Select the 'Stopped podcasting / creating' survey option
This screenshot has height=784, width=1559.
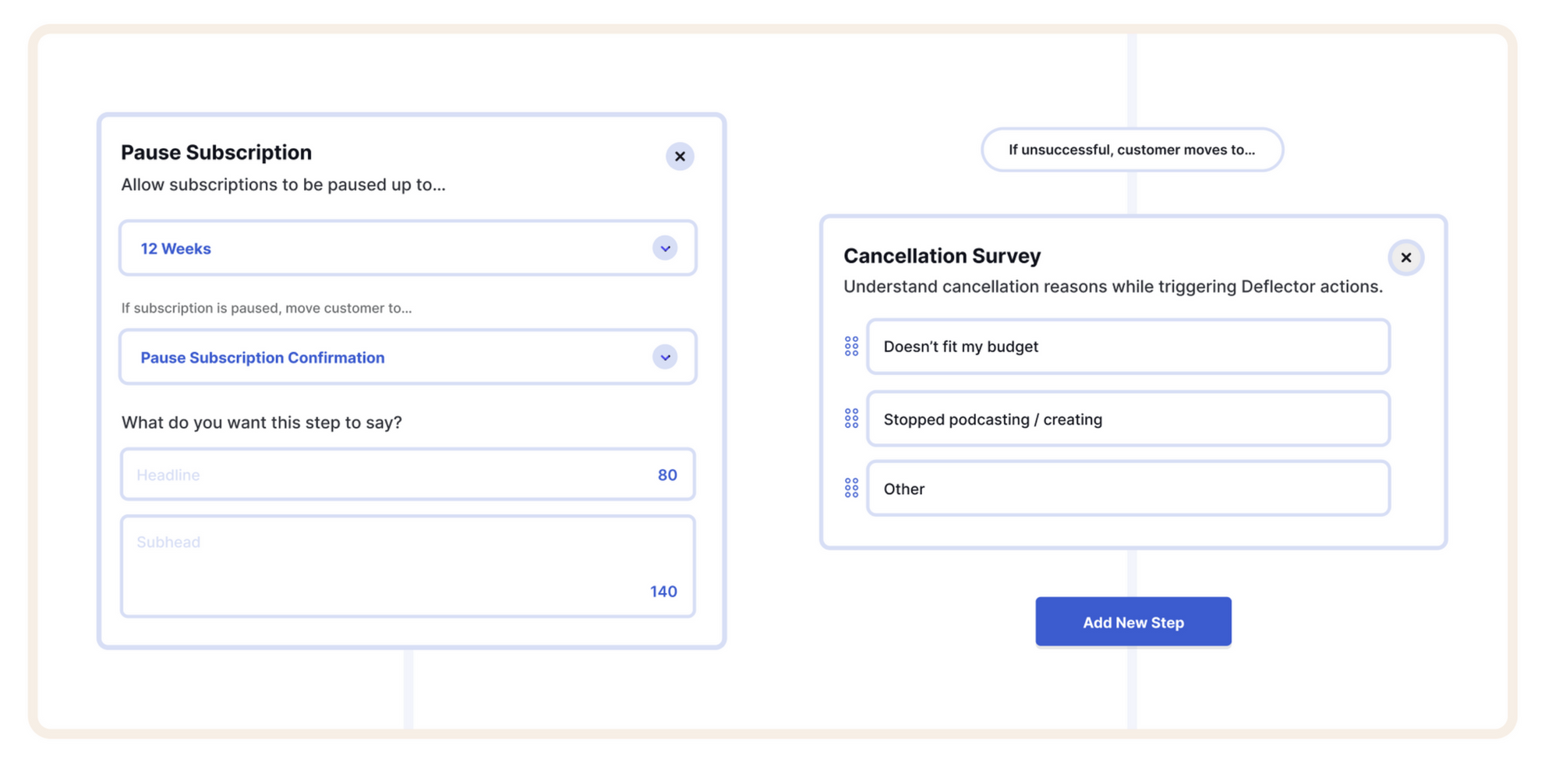point(1128,418)
